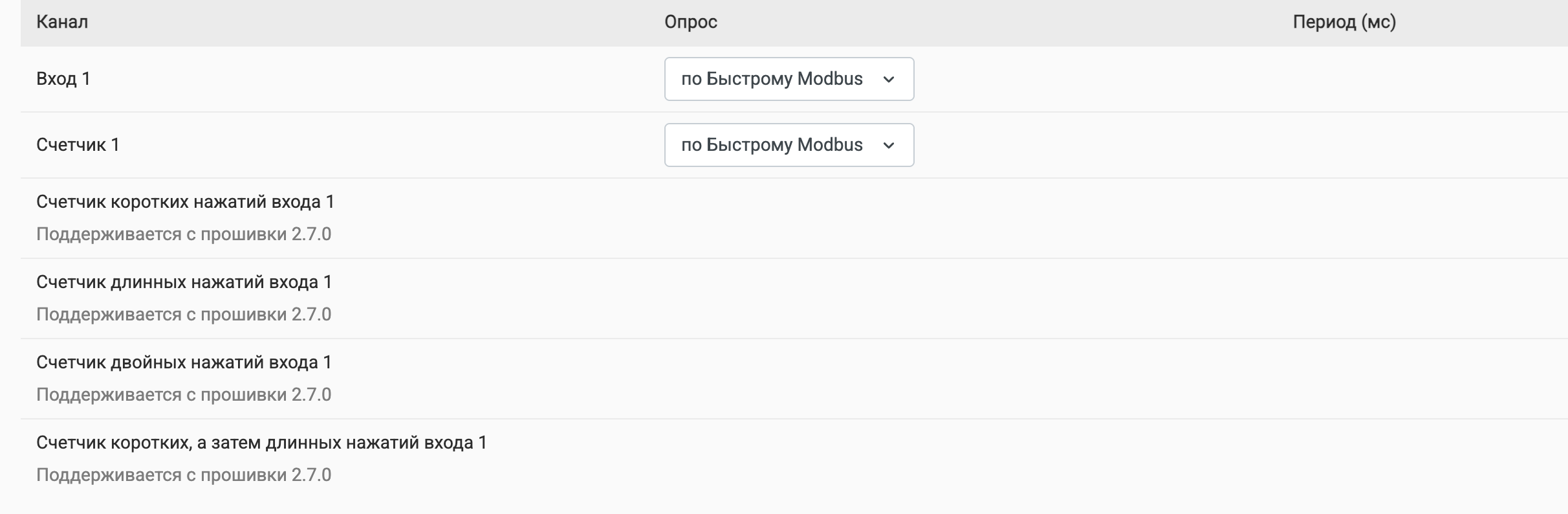
Task: Click the Опрос column header
Action: tap(691, 23)
